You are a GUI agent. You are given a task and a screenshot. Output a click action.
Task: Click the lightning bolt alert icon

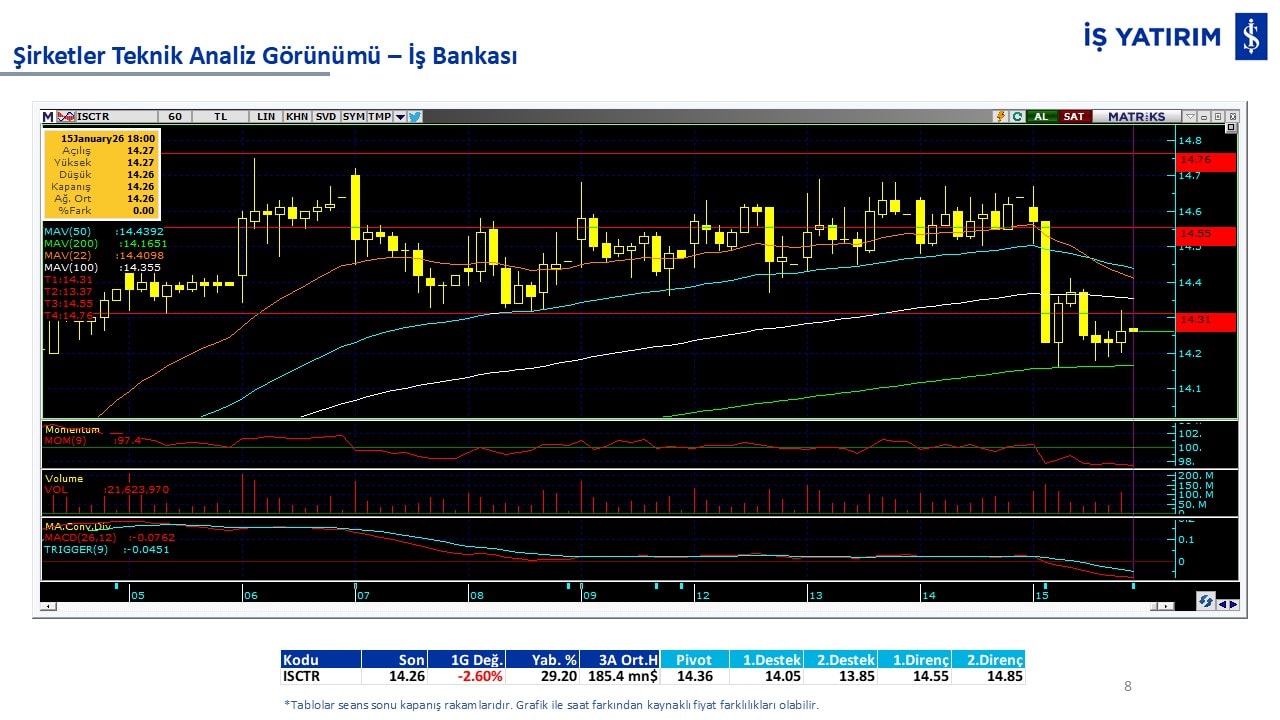[x=999, y=116]
